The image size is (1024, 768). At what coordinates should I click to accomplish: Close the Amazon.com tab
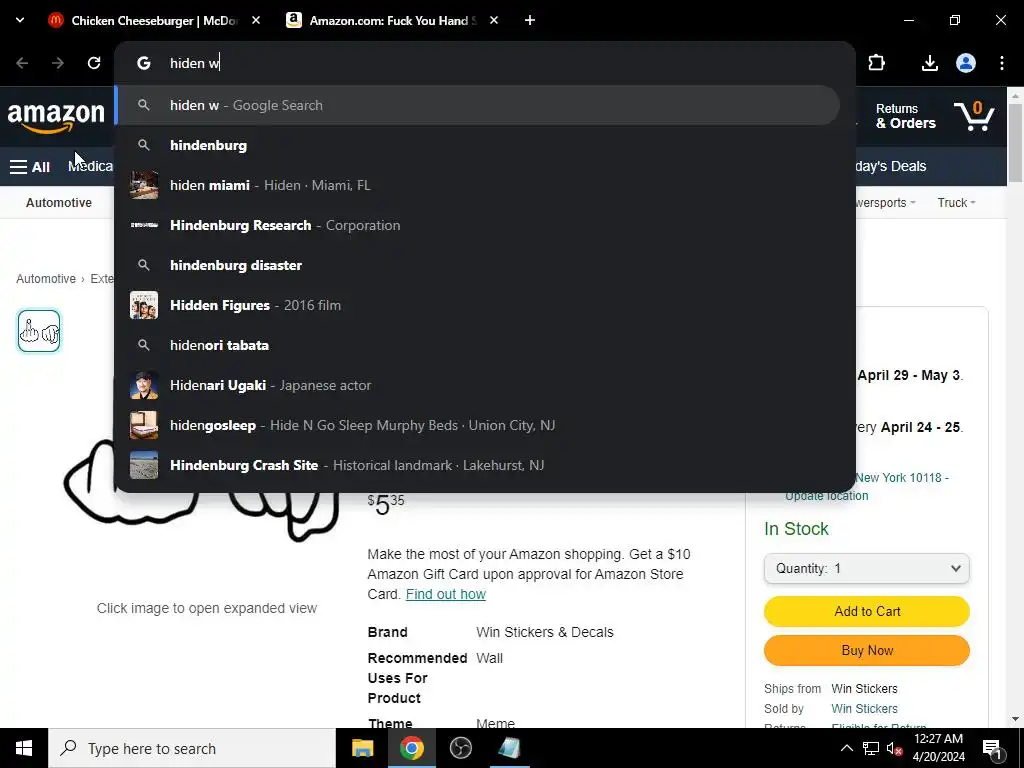494,20
